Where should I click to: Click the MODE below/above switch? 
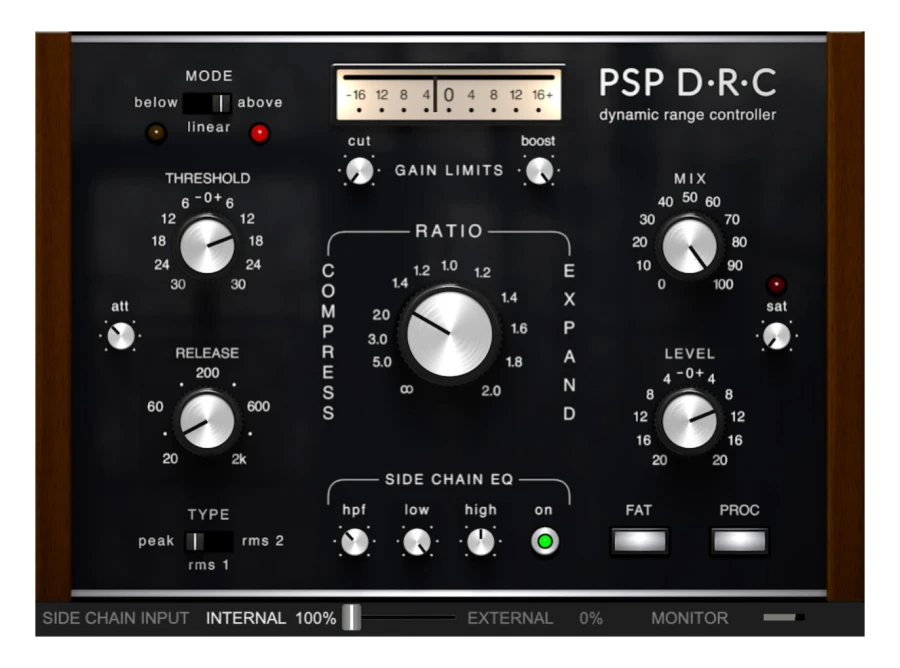pos(207,103)
